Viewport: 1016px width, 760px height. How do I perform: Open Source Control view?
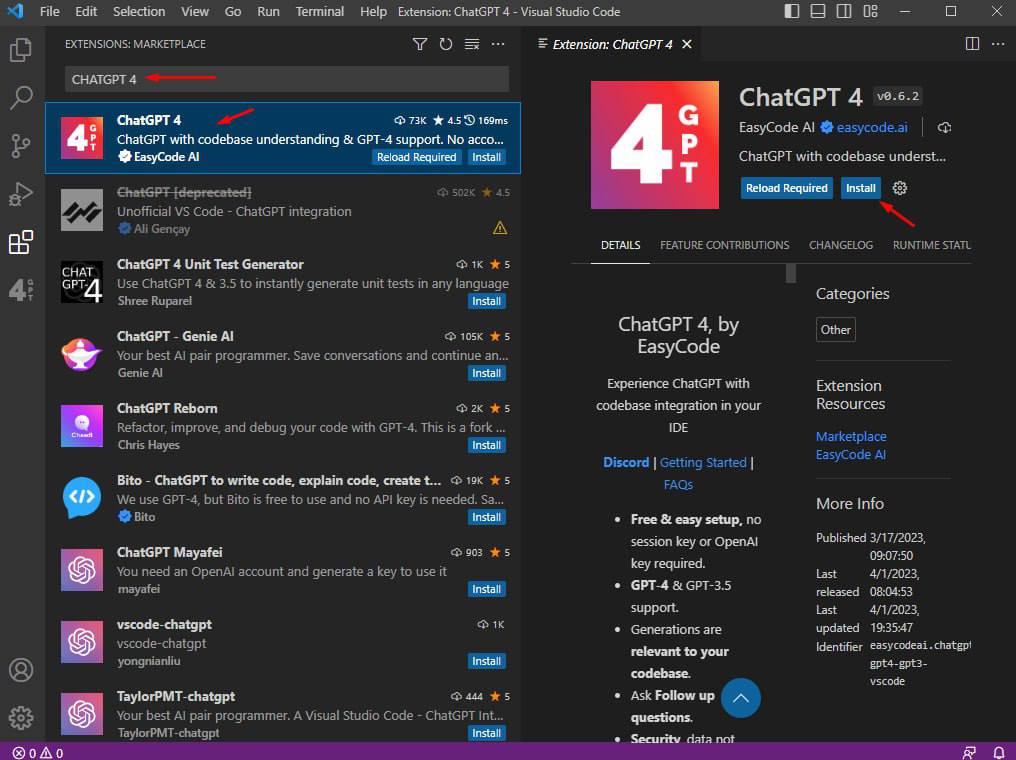(x=21, y=146)
